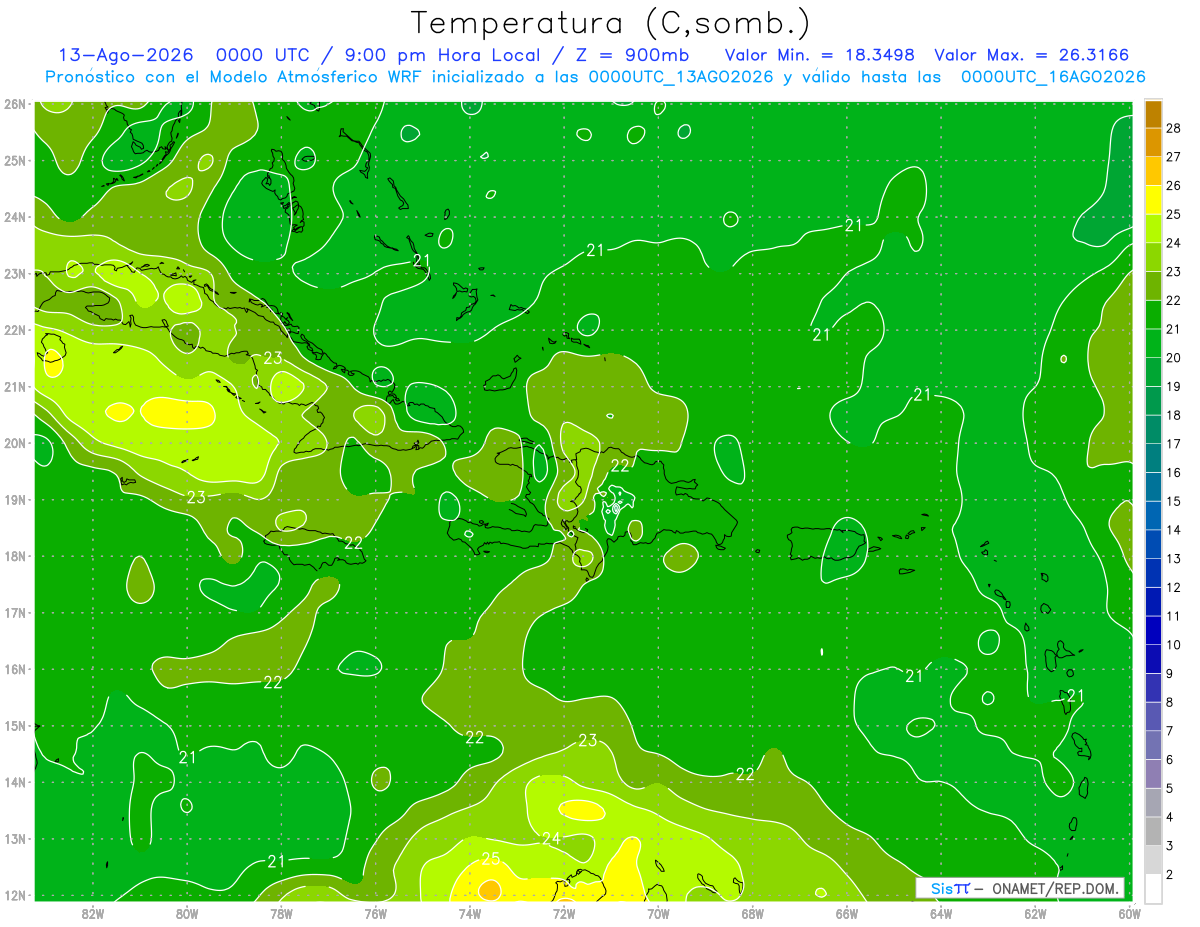
Task: Click the blue color bar segment between 14 and 15
Action: tap(1153, 515)
